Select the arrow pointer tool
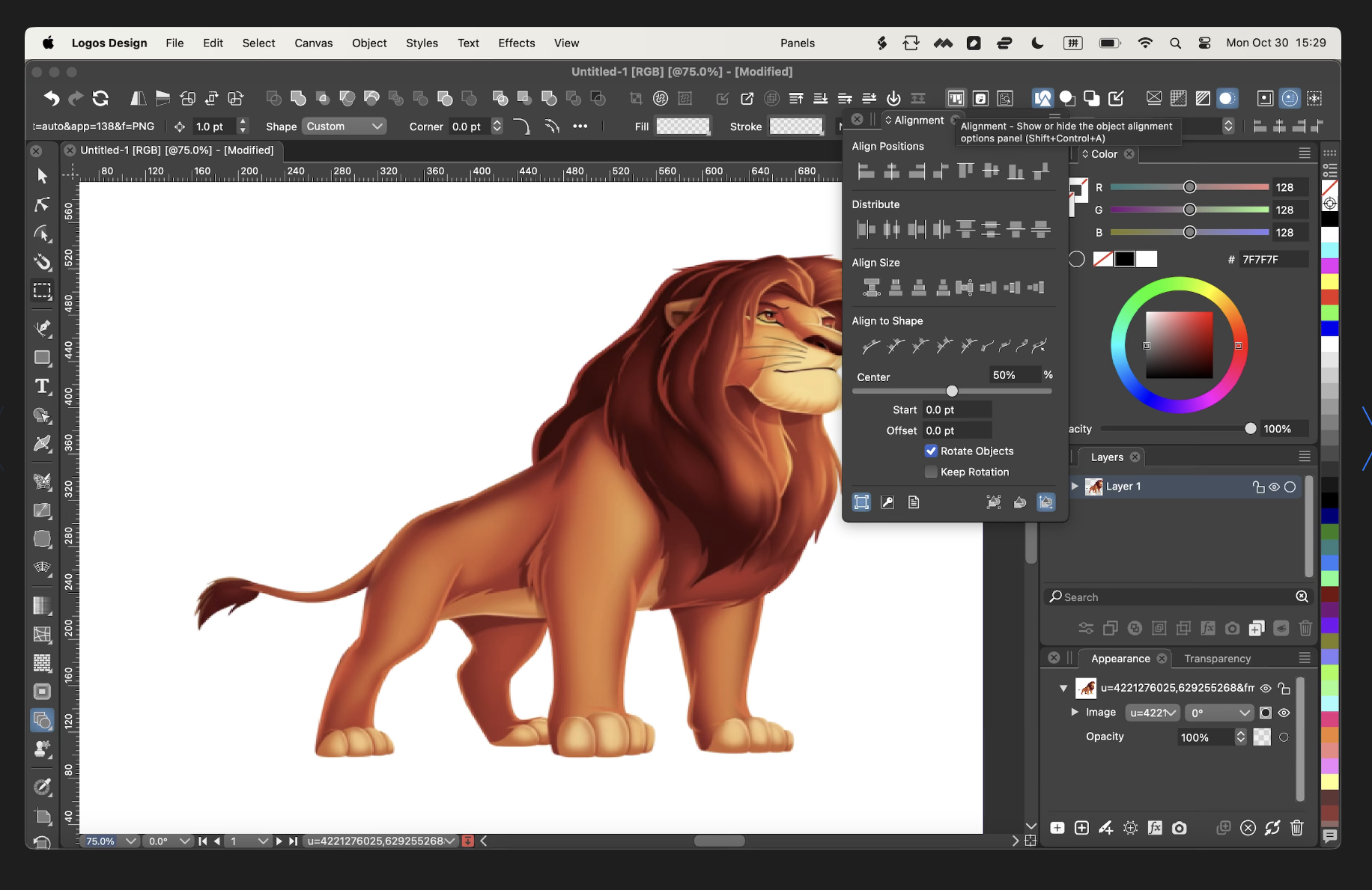Viewport: 1372px width, 890px height. coord(42,176)
